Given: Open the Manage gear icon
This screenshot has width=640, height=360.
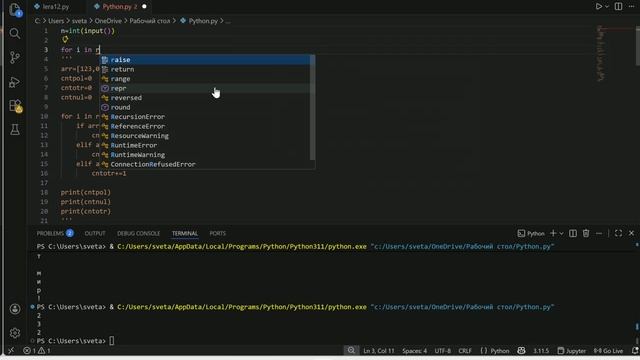Looking at the screenshot, I should (15, 333).
